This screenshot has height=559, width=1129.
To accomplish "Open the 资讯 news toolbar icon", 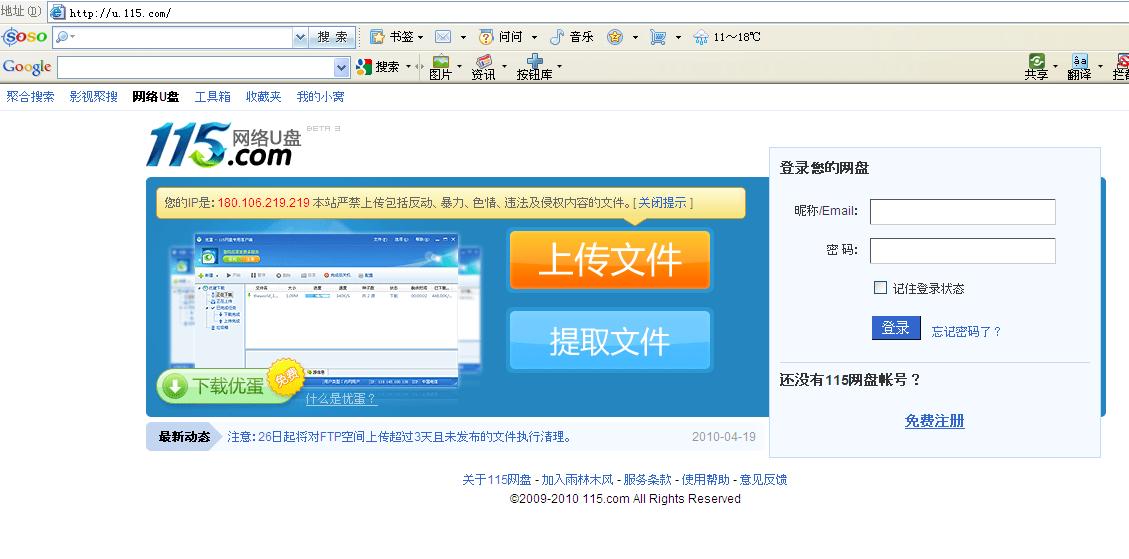I will pos(484,62).
